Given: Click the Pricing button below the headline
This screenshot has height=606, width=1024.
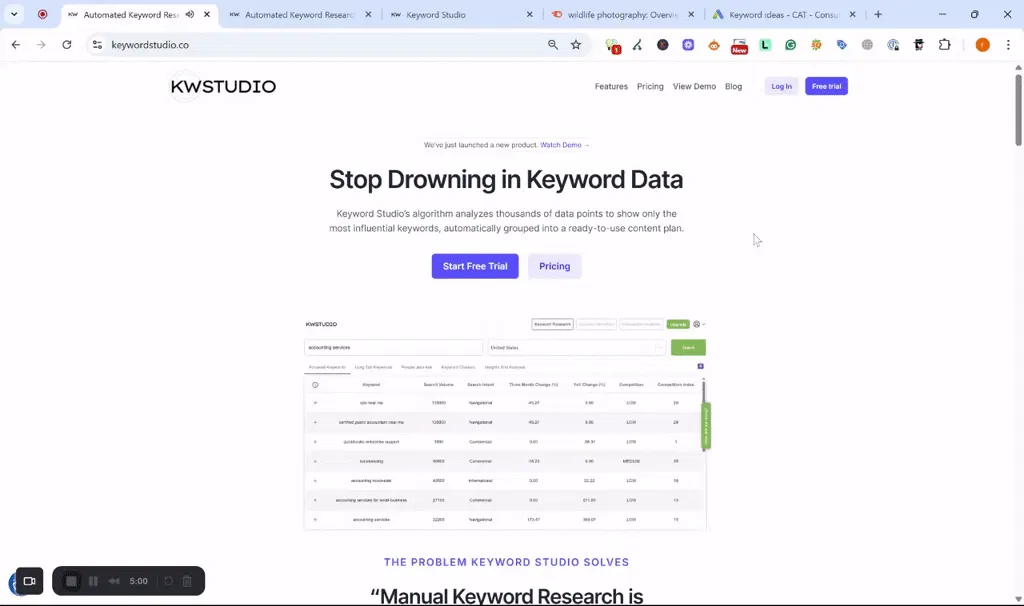Looking at the screenshot, I should click(x=554, y=266).
